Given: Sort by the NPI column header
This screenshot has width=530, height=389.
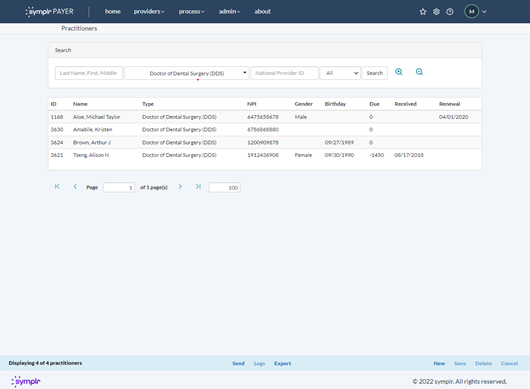Looking at the screenshot, I should point(251,104).
